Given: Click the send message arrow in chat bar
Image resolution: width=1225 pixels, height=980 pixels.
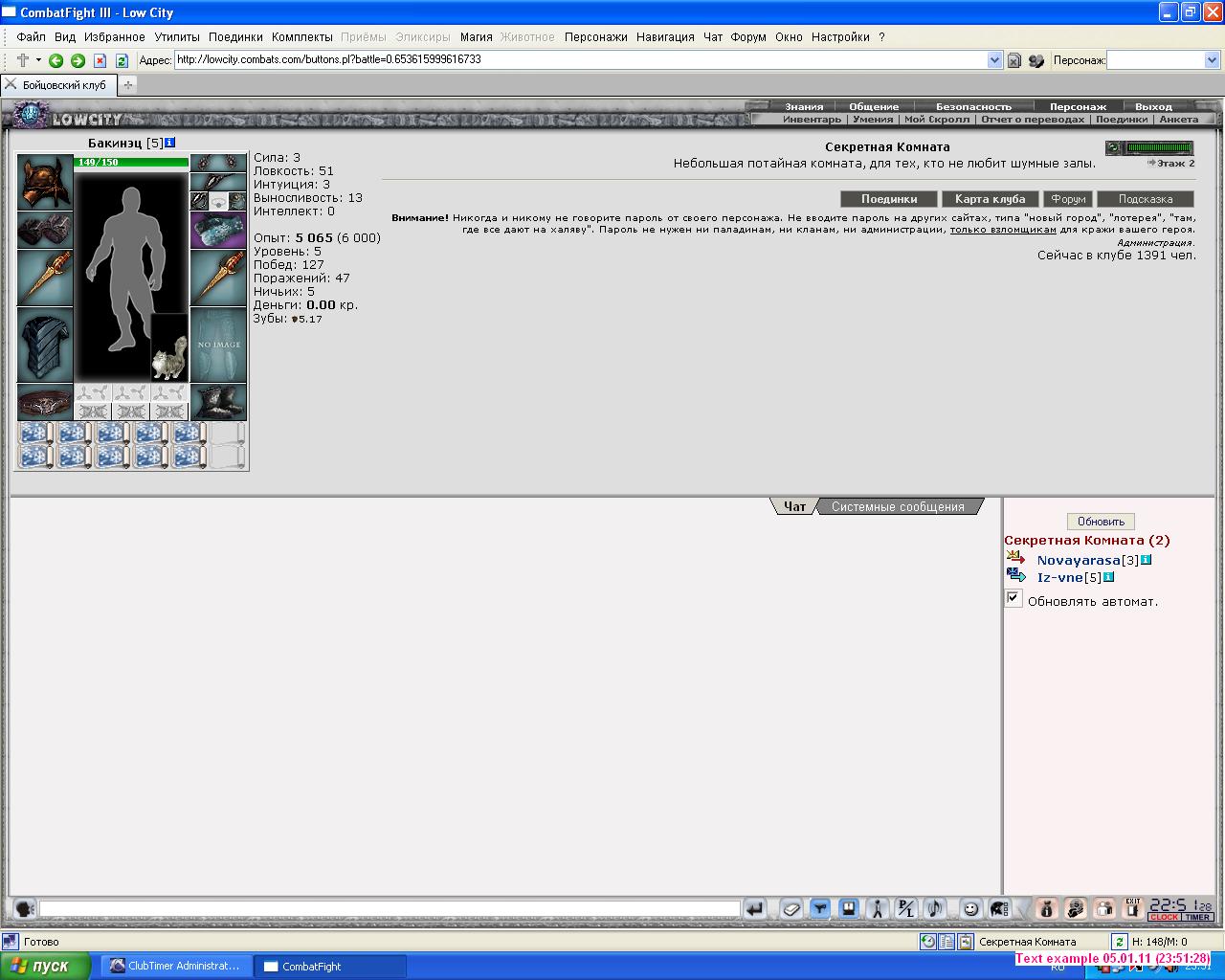Looking at the screenshot, I should [755, 909].
